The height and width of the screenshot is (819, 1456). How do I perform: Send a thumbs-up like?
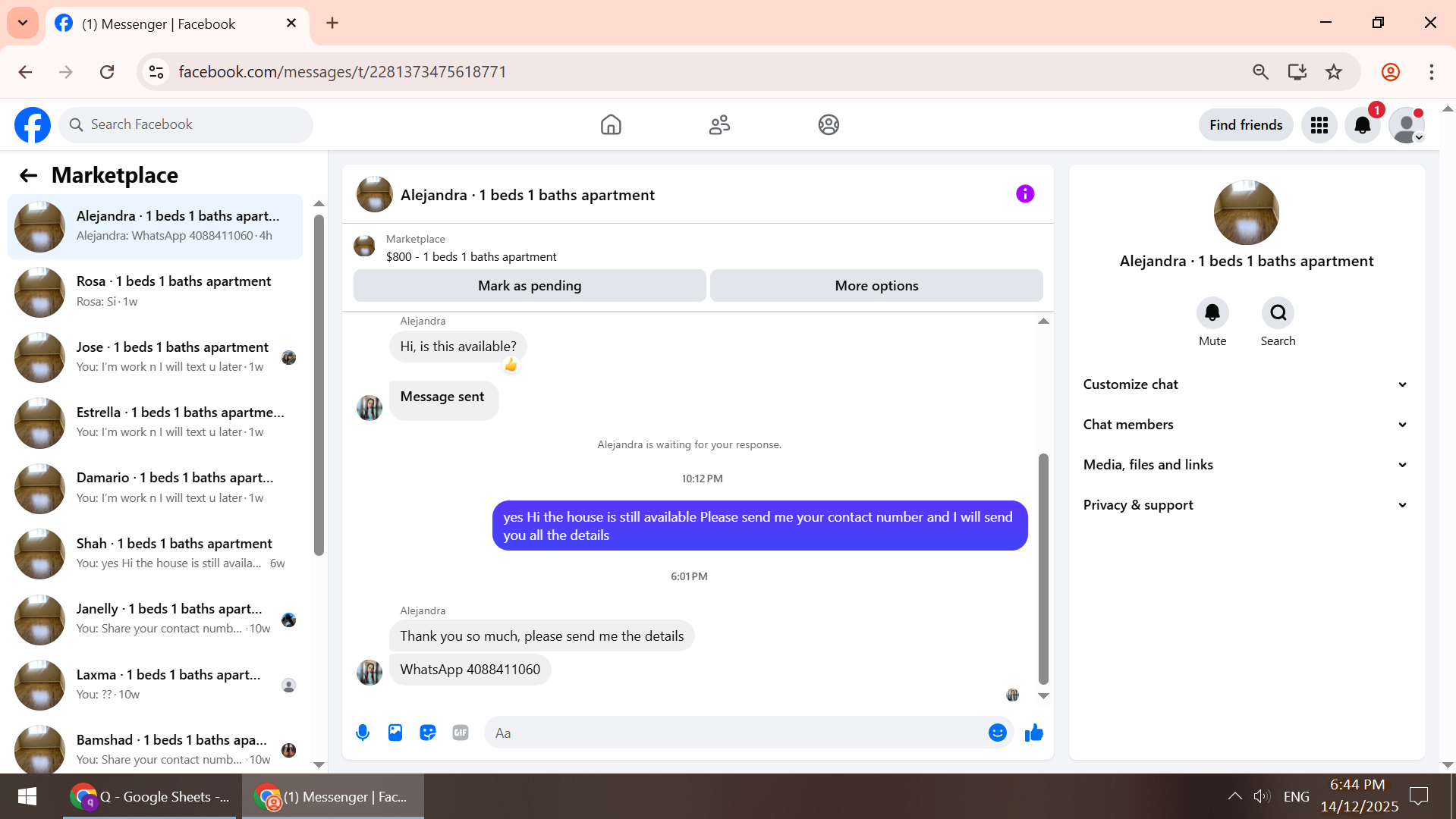pos(1034,733)
